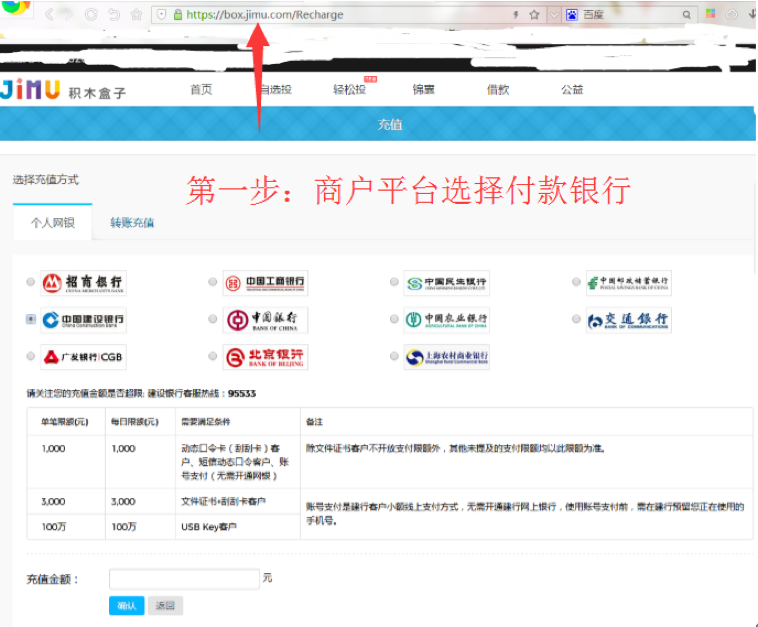Click the 中国工商银行 bank logo
This screenshot has height=627, width=758.
[x=265, y=283]
